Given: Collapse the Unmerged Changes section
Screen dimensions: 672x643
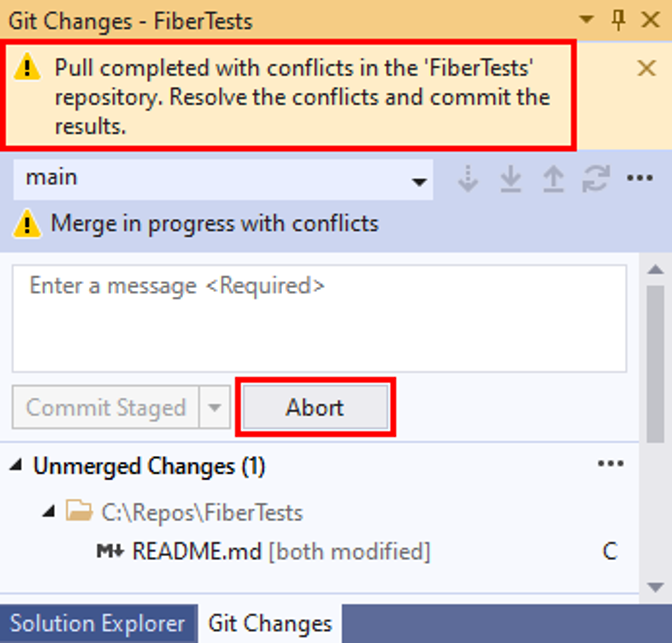Looking at the screenshot, I should [x=16, y=465].
